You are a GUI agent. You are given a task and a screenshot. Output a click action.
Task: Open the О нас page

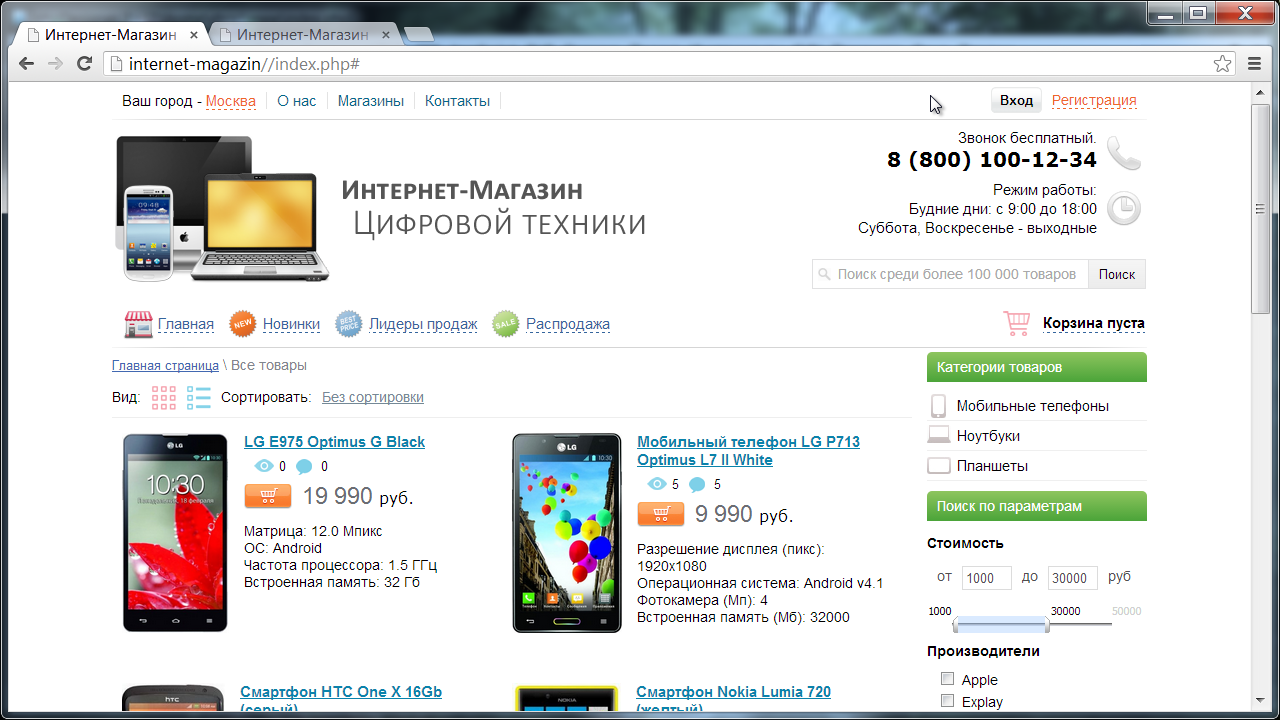click(297, 101)
